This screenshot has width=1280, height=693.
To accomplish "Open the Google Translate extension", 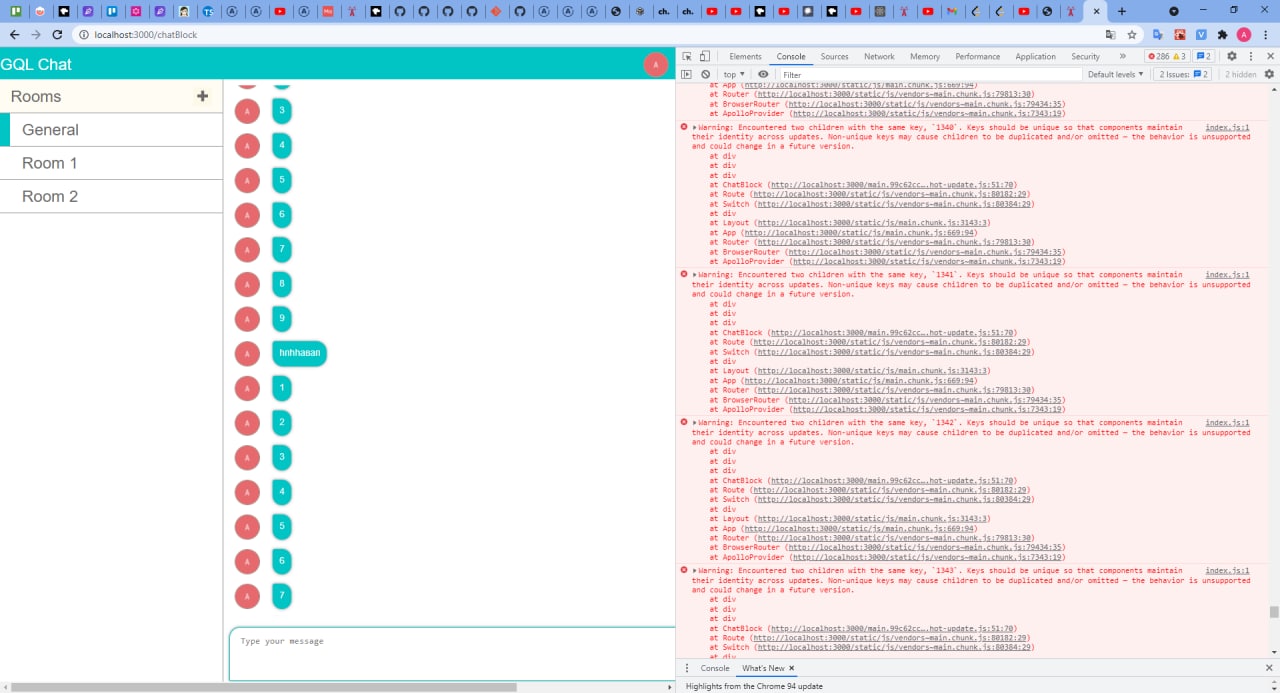I will [x=1158, y=34].
